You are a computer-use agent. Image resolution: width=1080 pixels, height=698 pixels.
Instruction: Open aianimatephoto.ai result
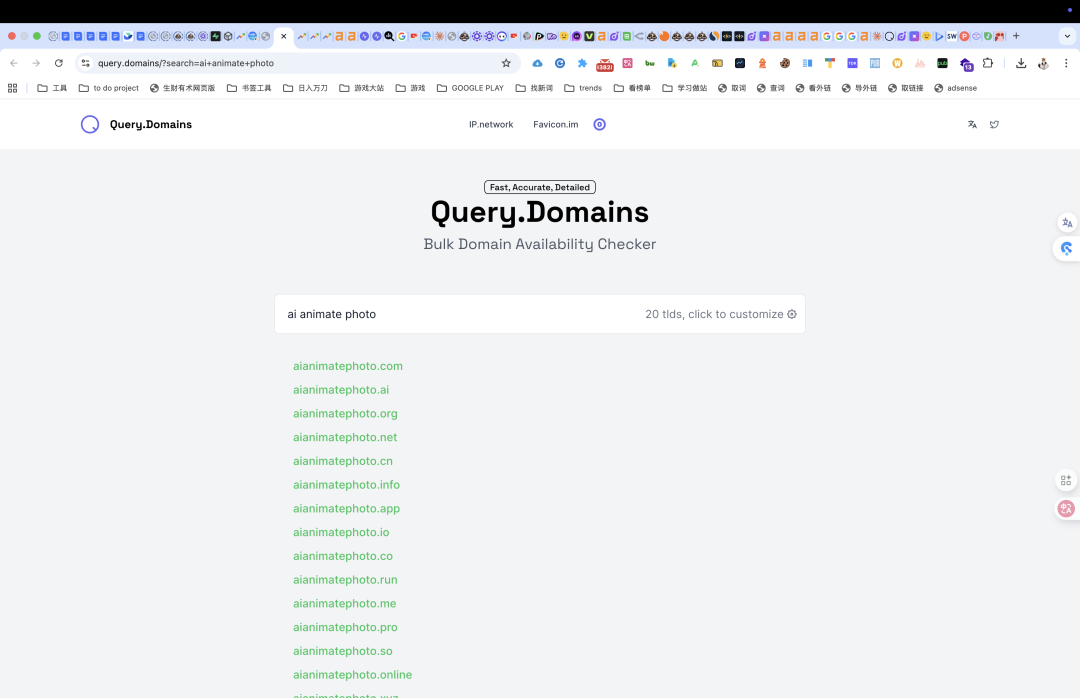click(x=341, y=390)
